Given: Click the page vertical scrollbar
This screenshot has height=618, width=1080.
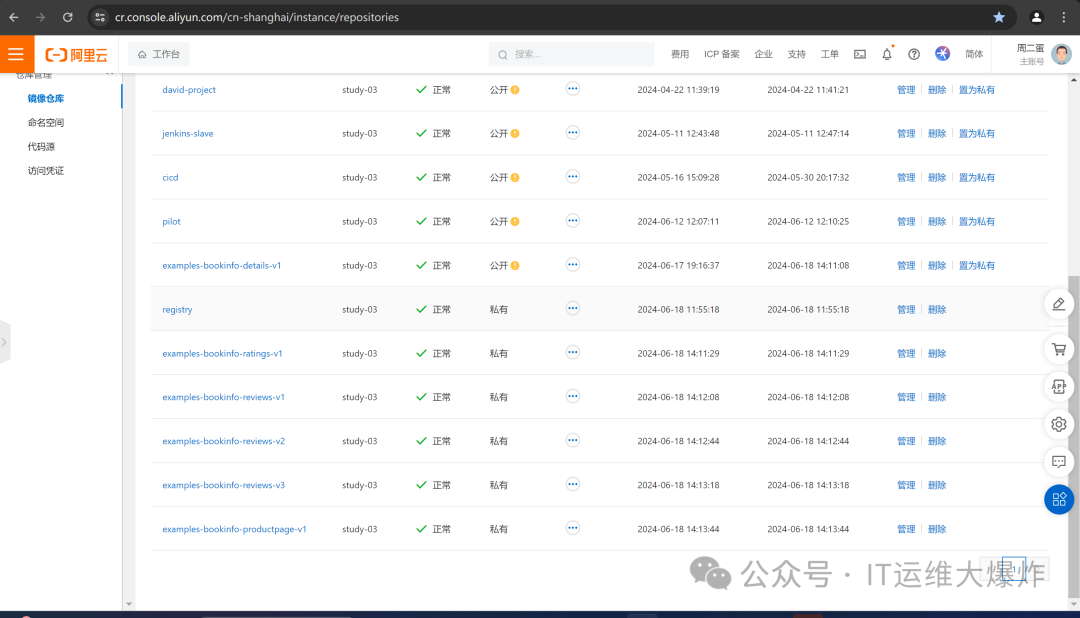Looking at the screenshot, I should [x=1074, y=437].
